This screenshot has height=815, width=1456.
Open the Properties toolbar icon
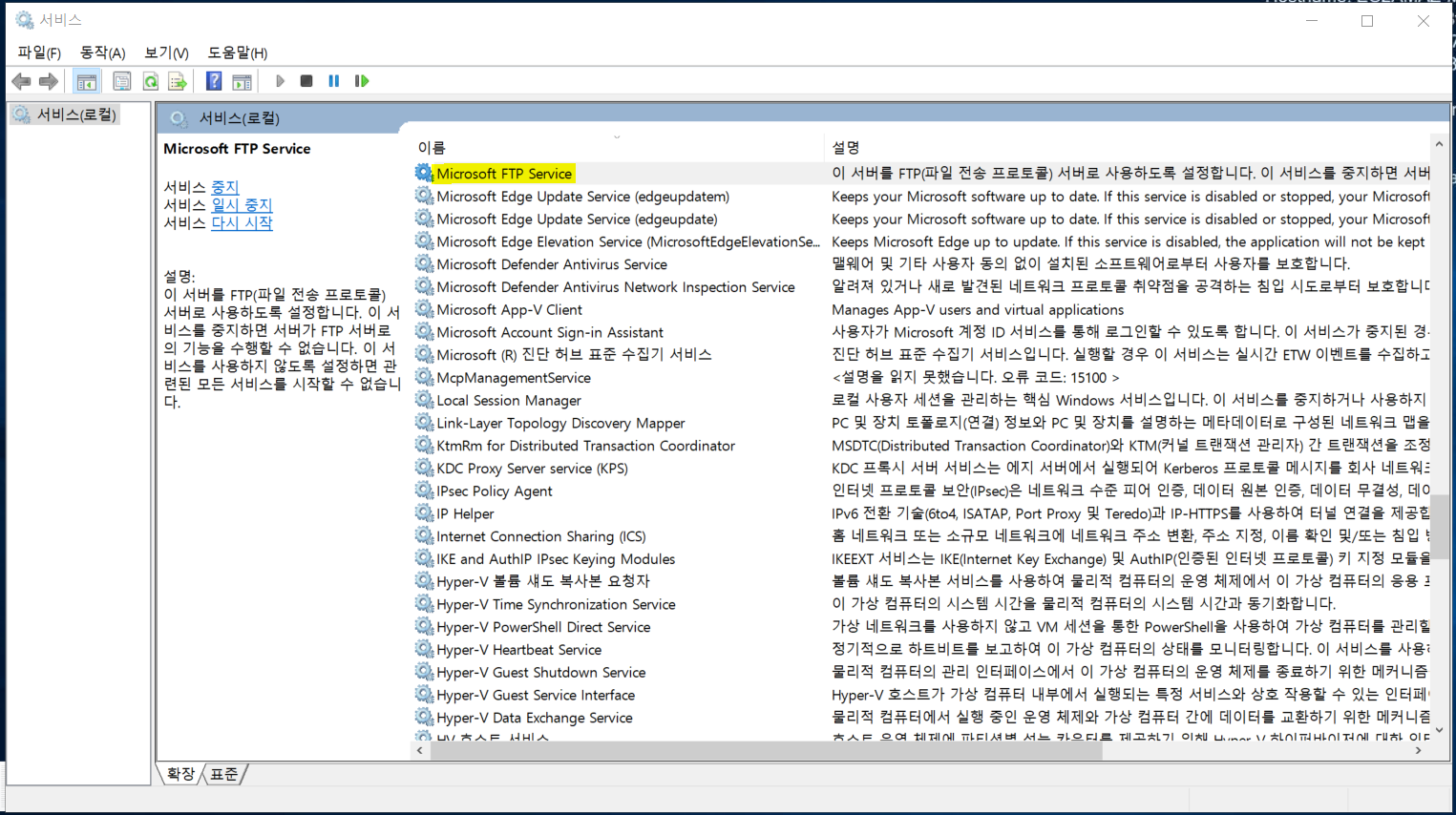(121, 82)
